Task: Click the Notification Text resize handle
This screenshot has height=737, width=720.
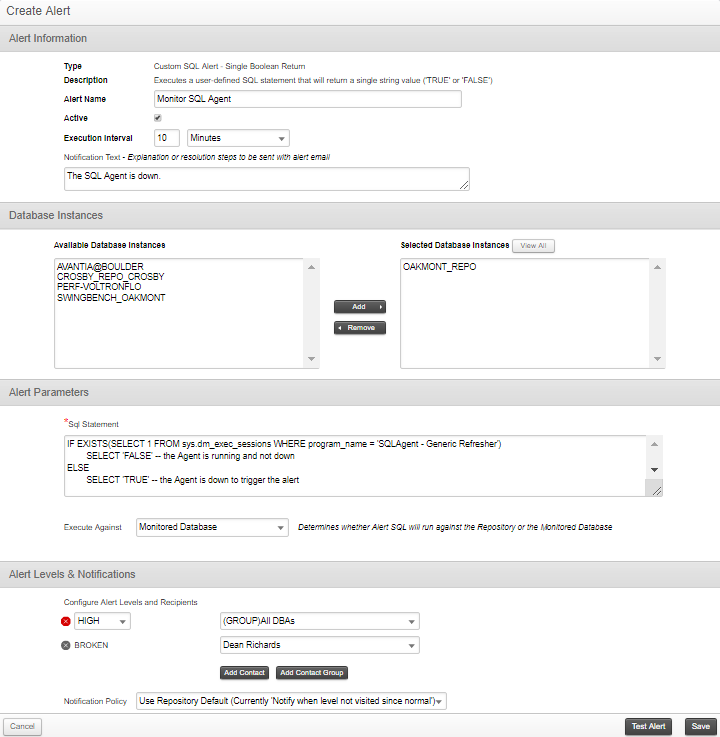Action: [x=464, y=185]
